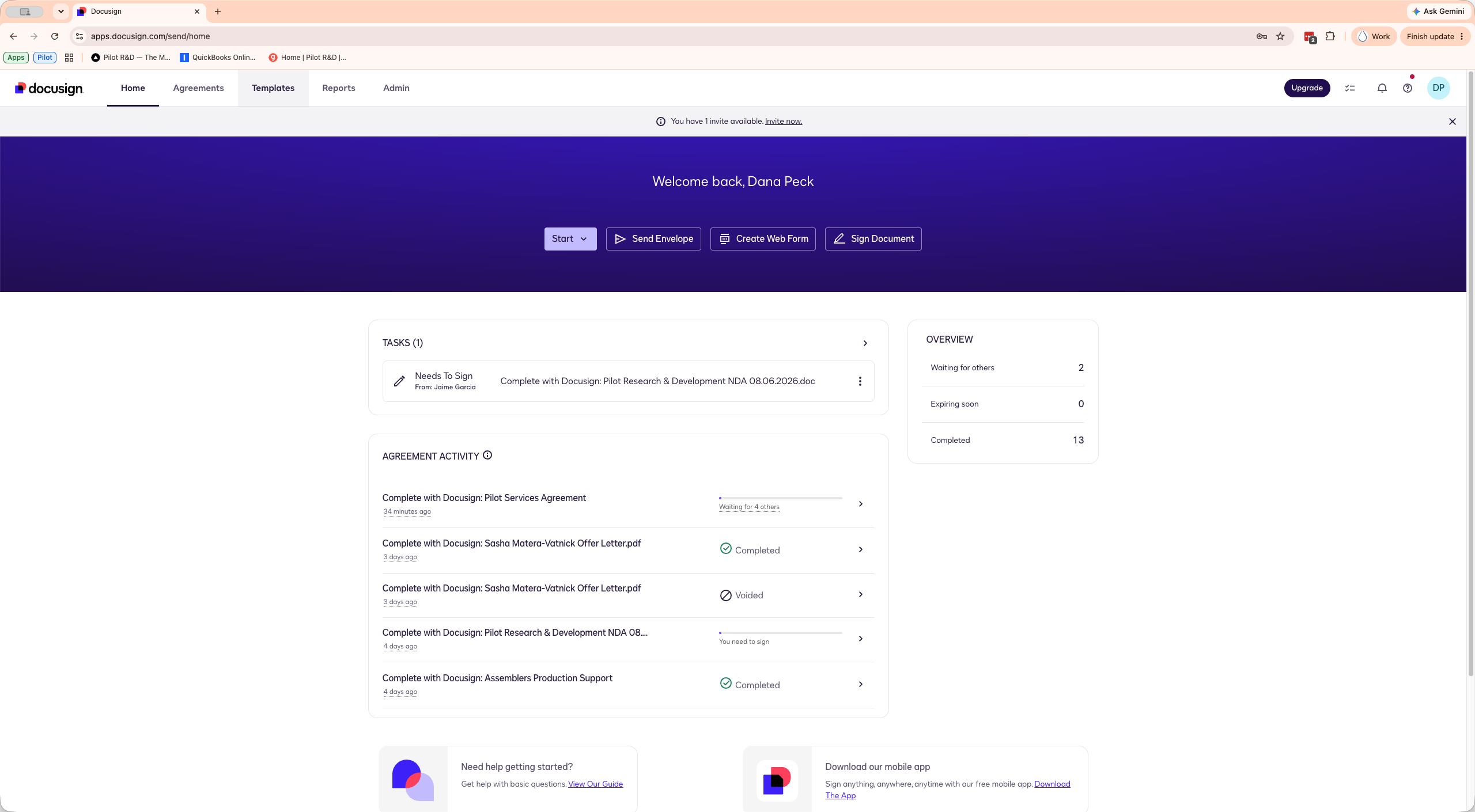Click the Apps bookmark
Screen dimensions: 1475x812
click(16, 58)
